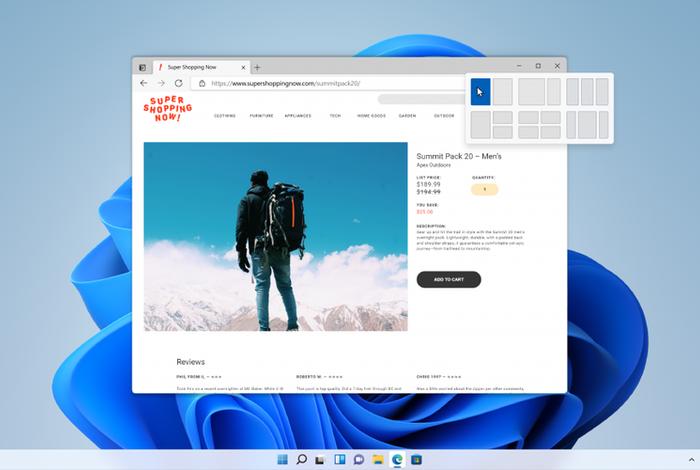Click the $189.99 price
The image size is (700, 470).
[429, 184]
